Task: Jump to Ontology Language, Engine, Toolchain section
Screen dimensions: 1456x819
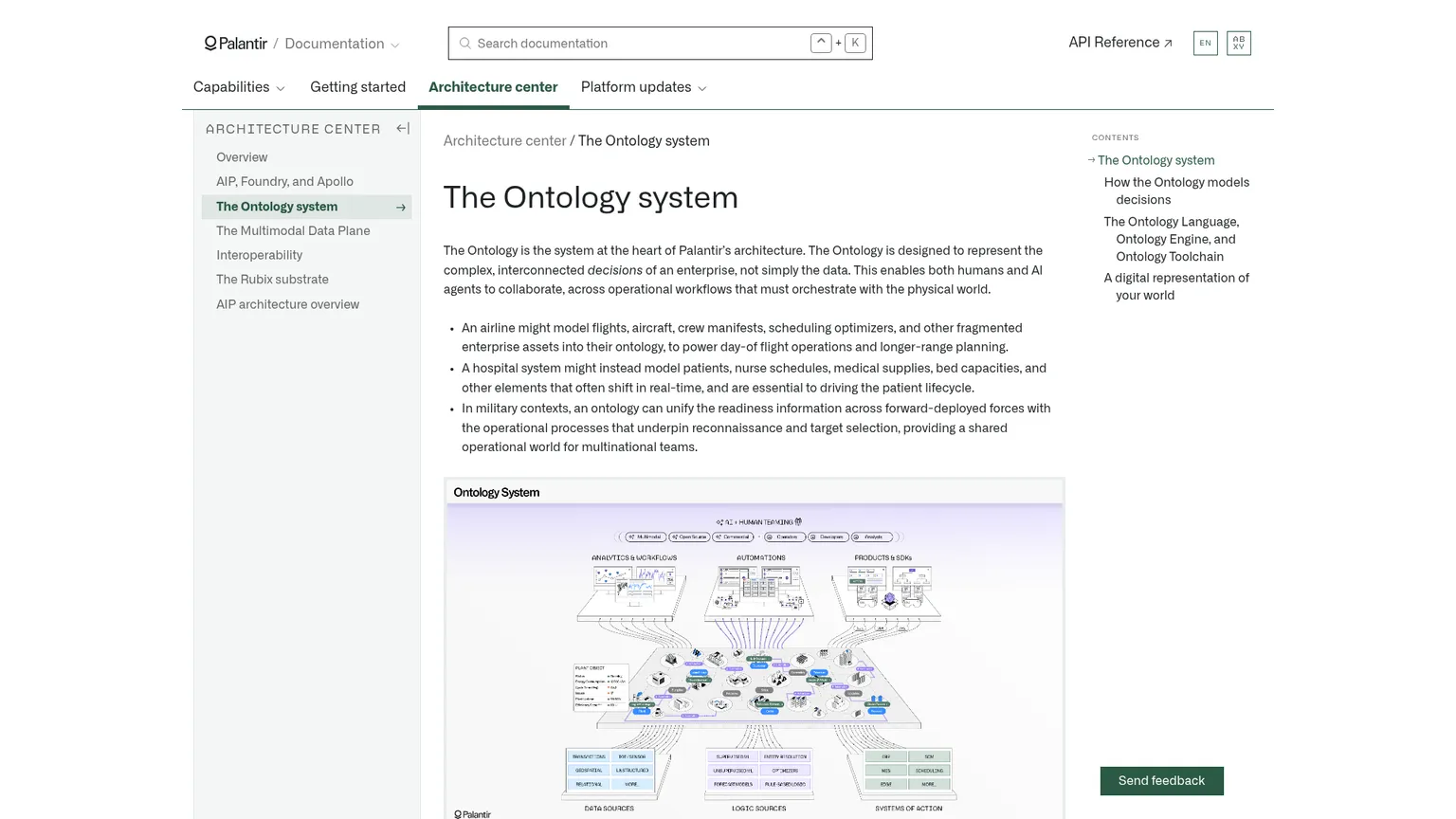Action: pyautogui.click(x=1171, y=239)
